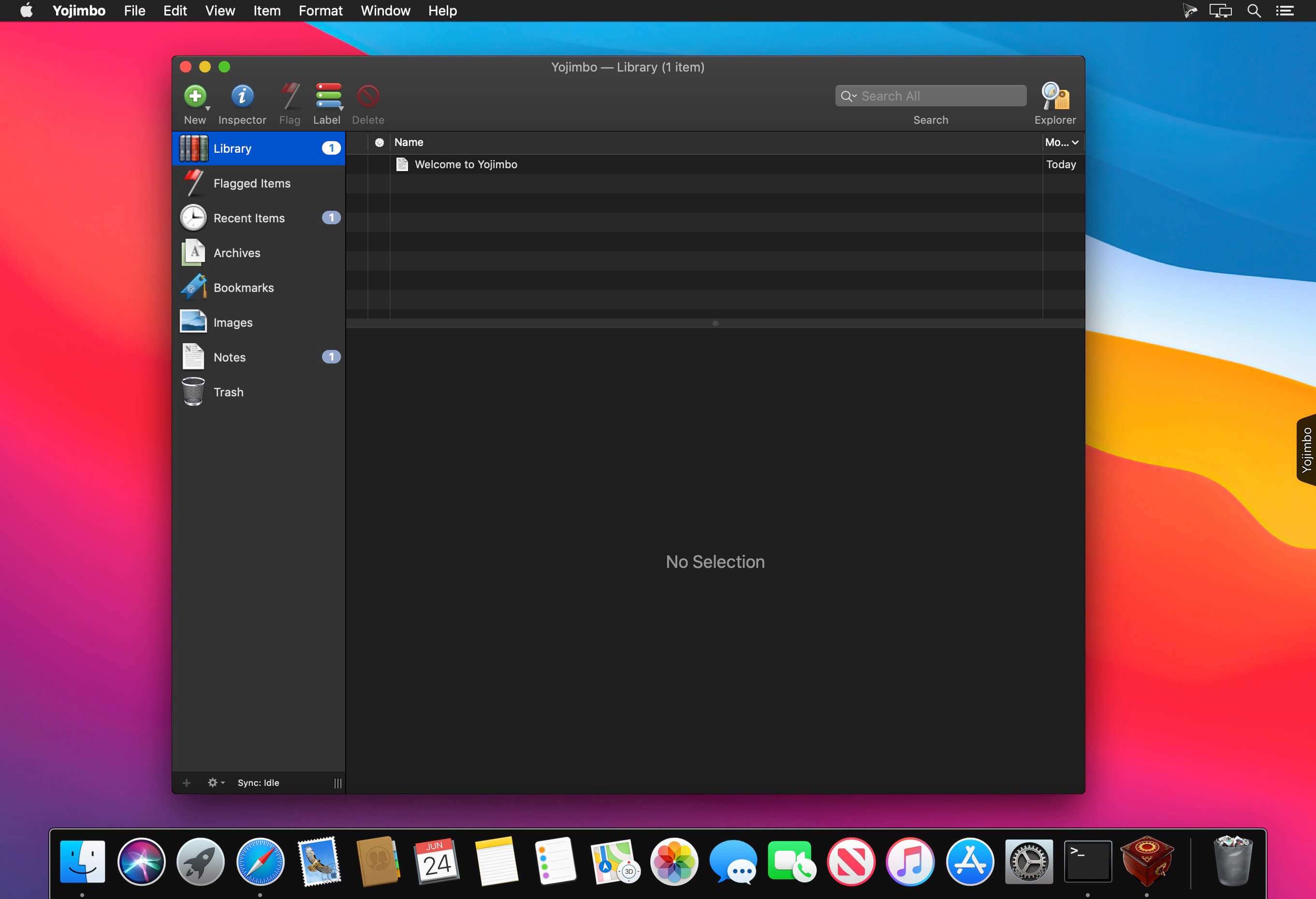
Task: Open the Inspector info icon
Action: coord(242,96)
